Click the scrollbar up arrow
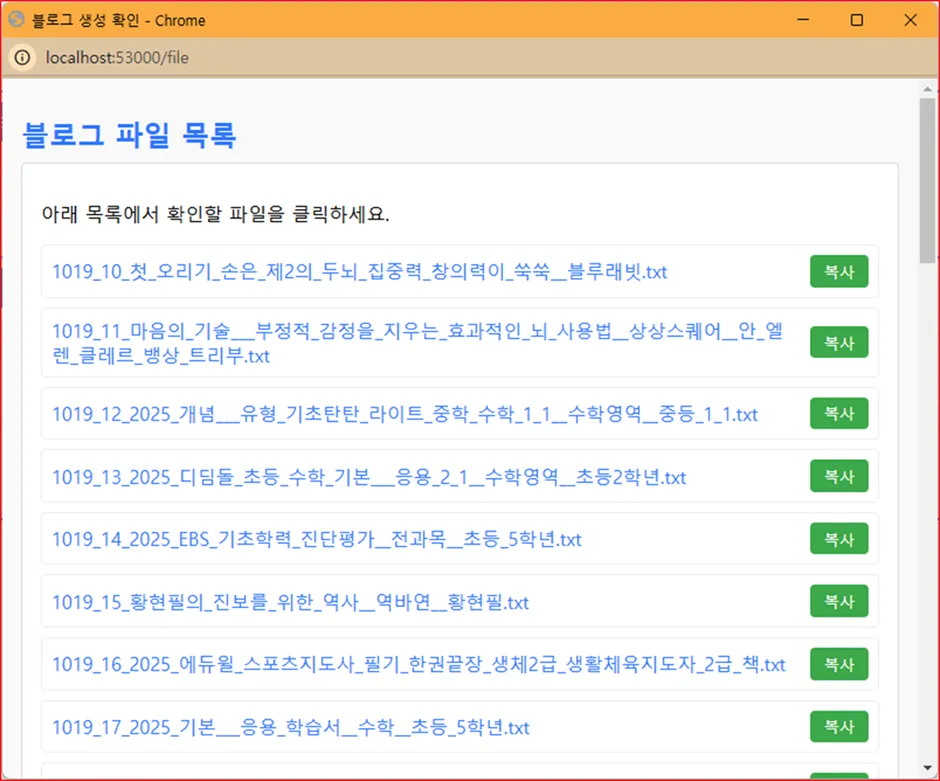 point(927,88)
